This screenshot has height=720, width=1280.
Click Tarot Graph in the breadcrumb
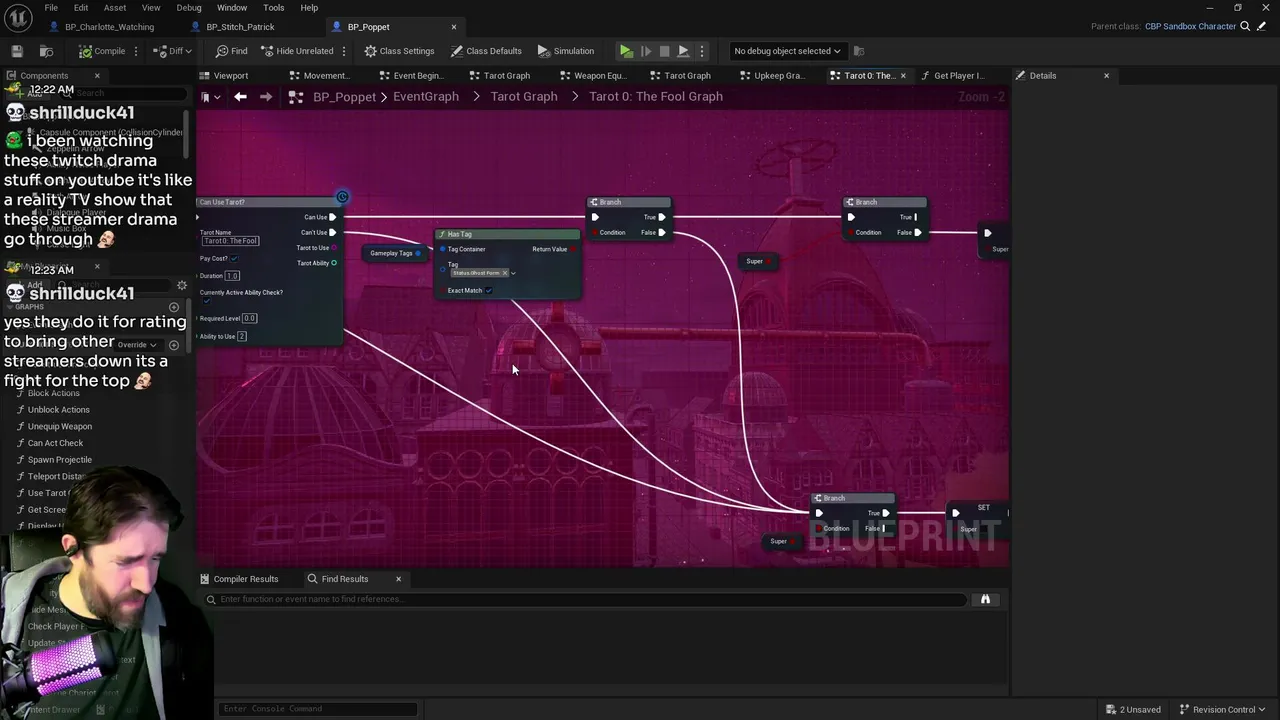point(524,97)
